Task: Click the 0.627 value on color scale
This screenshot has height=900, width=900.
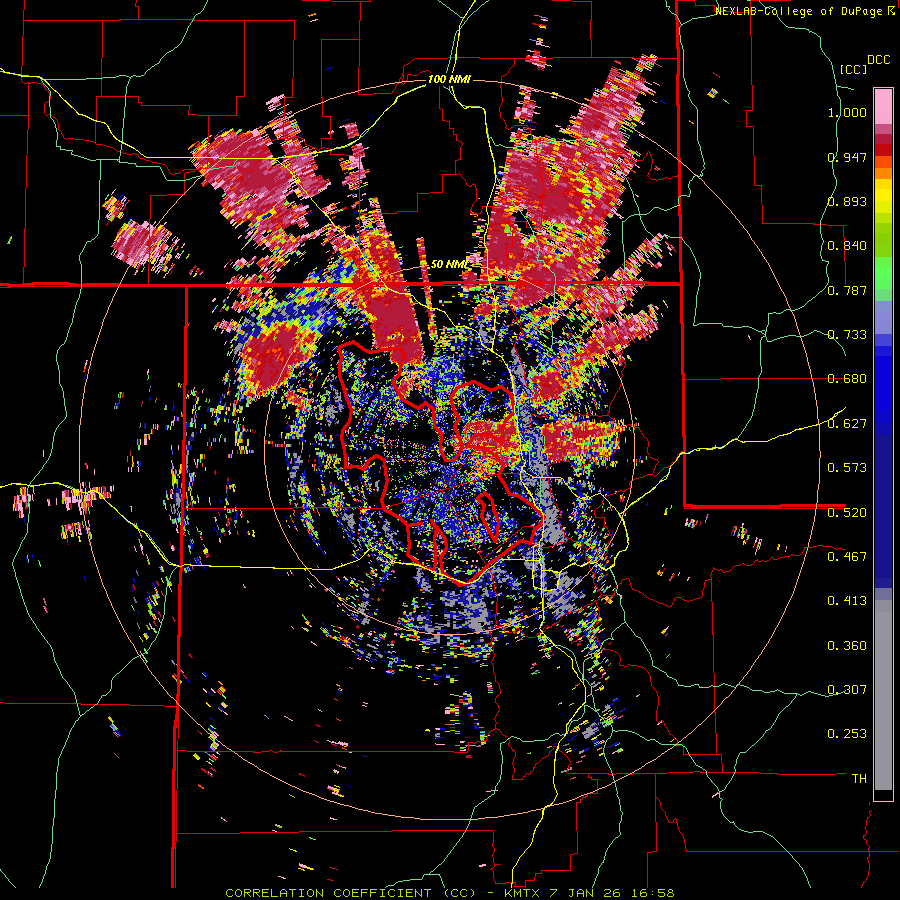Action: coord(847,424)
